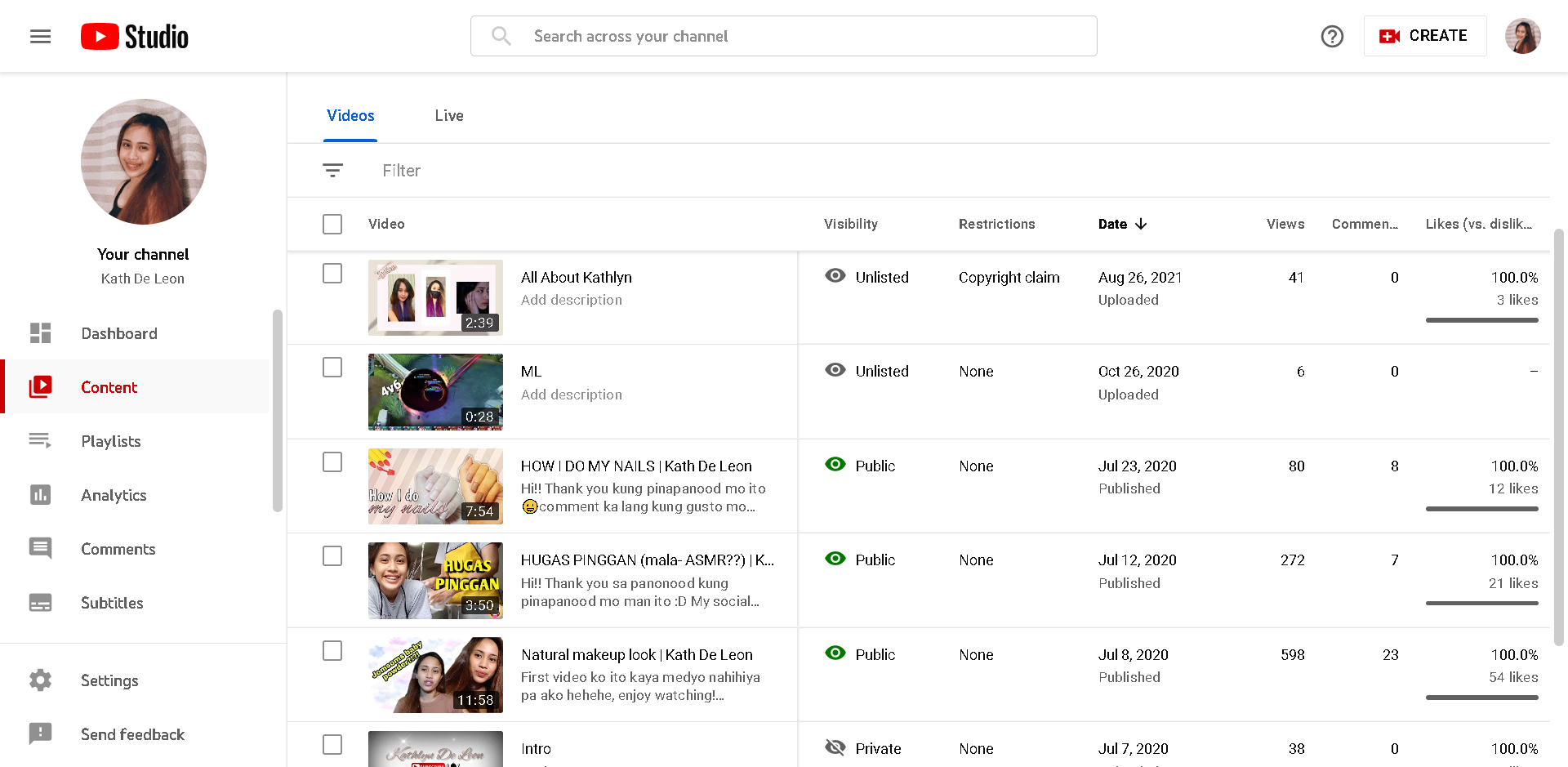Image resolution: width=1568 pixels, height=767 pixels.
Task: Open visibility dropdown for All About Kathlyn
Action: (882, 278)
